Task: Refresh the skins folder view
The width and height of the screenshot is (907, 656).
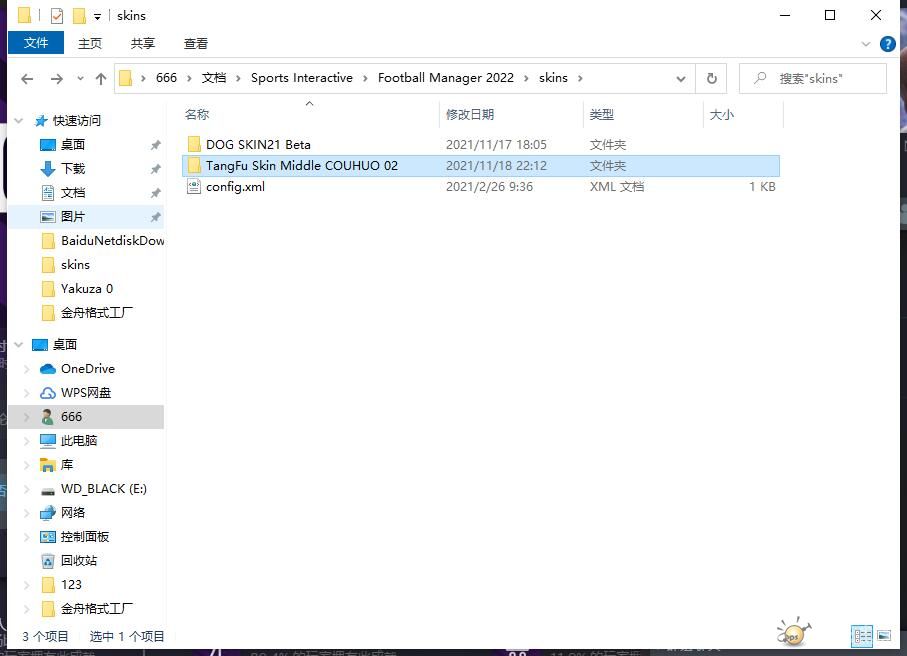Action: [x=712, y=78]
